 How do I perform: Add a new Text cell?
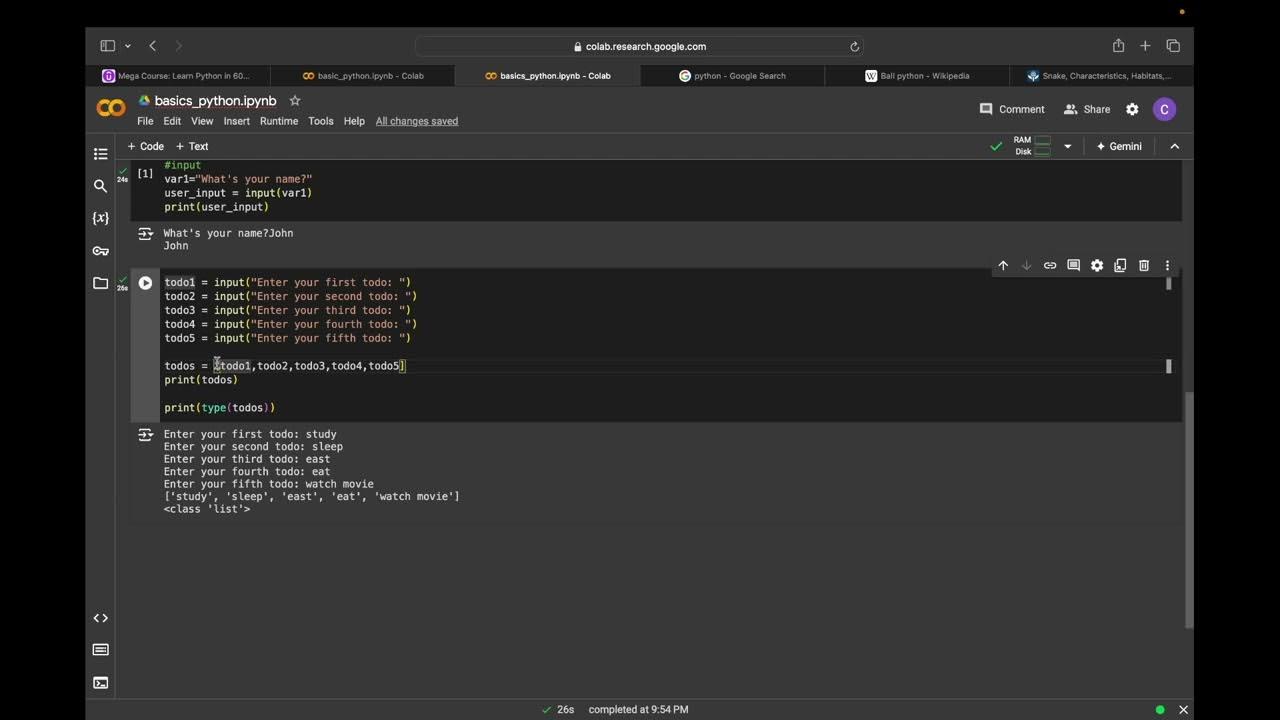(192, 146)
